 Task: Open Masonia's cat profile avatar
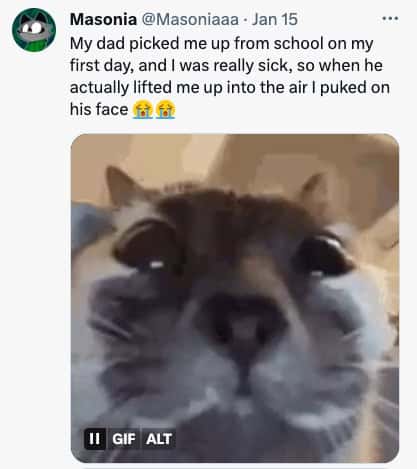34,30
